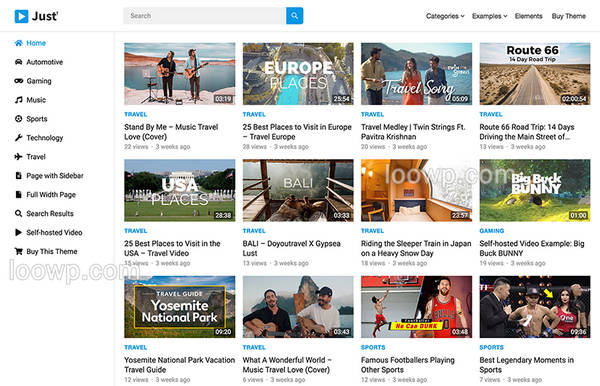
Task: Open the Yosemite National Park thumbnail
Action: click(179, 307)
